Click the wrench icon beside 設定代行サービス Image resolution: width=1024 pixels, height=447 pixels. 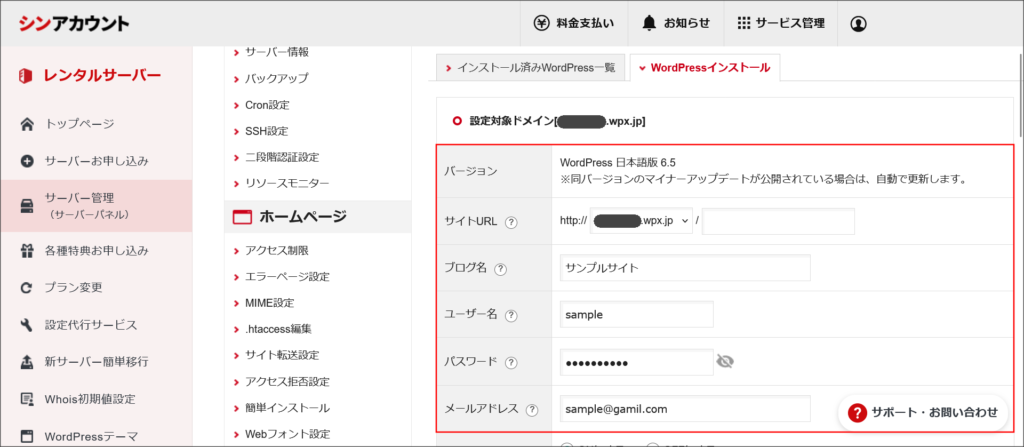coord(27,325)
